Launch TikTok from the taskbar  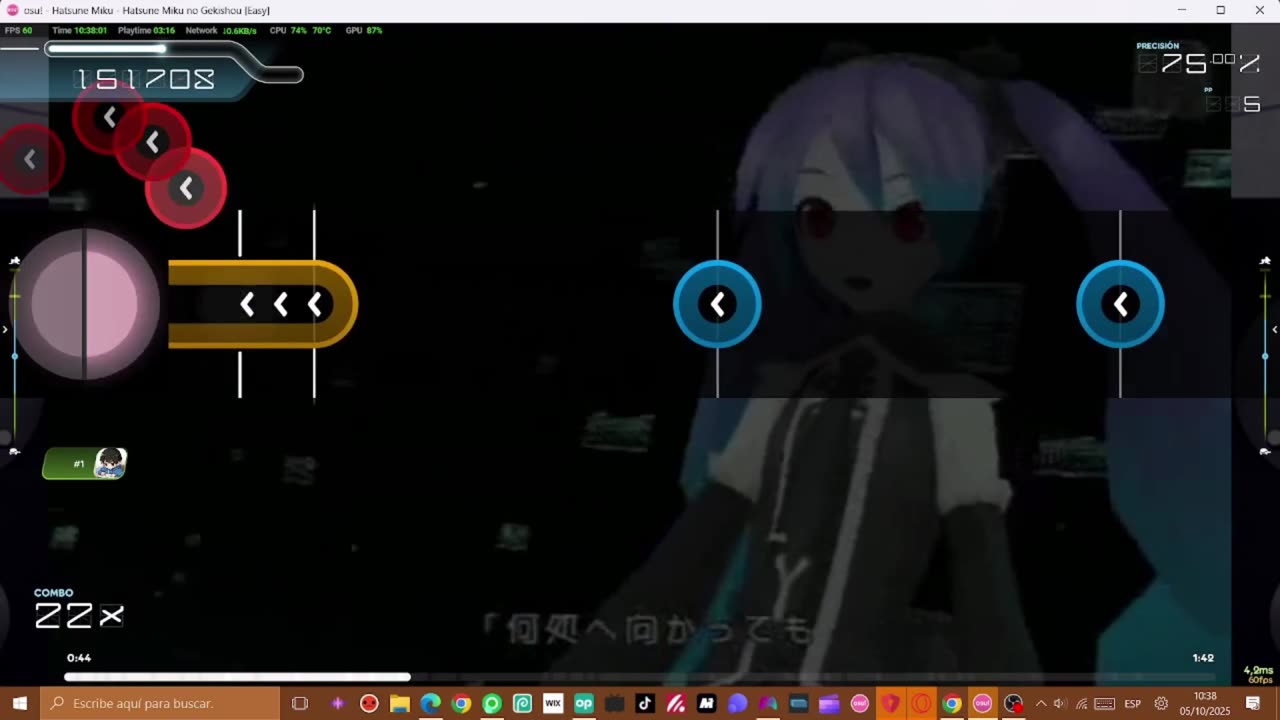(645, 703)
